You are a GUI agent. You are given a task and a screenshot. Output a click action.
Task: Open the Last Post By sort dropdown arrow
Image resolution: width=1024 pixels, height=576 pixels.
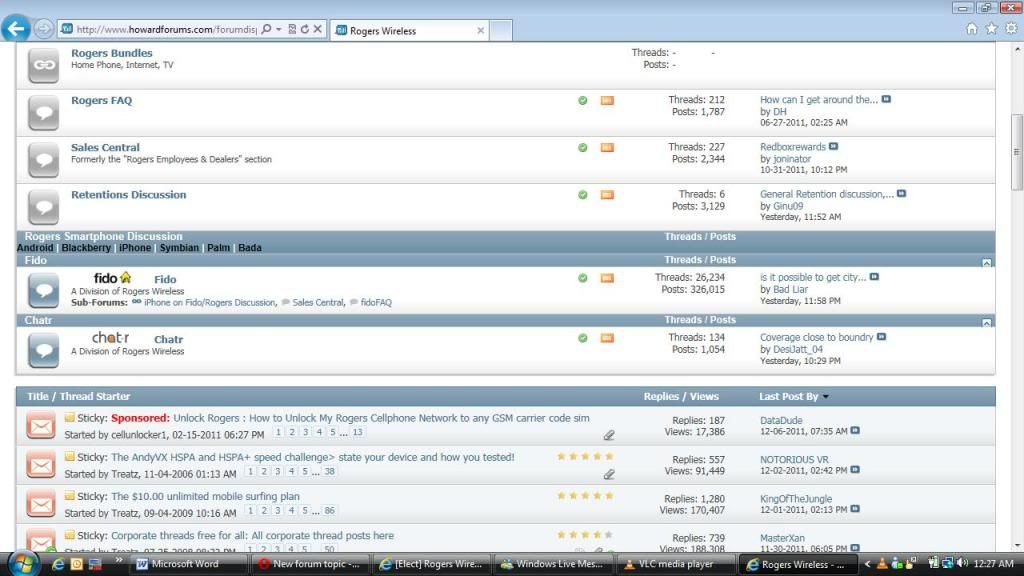point(825,397)
